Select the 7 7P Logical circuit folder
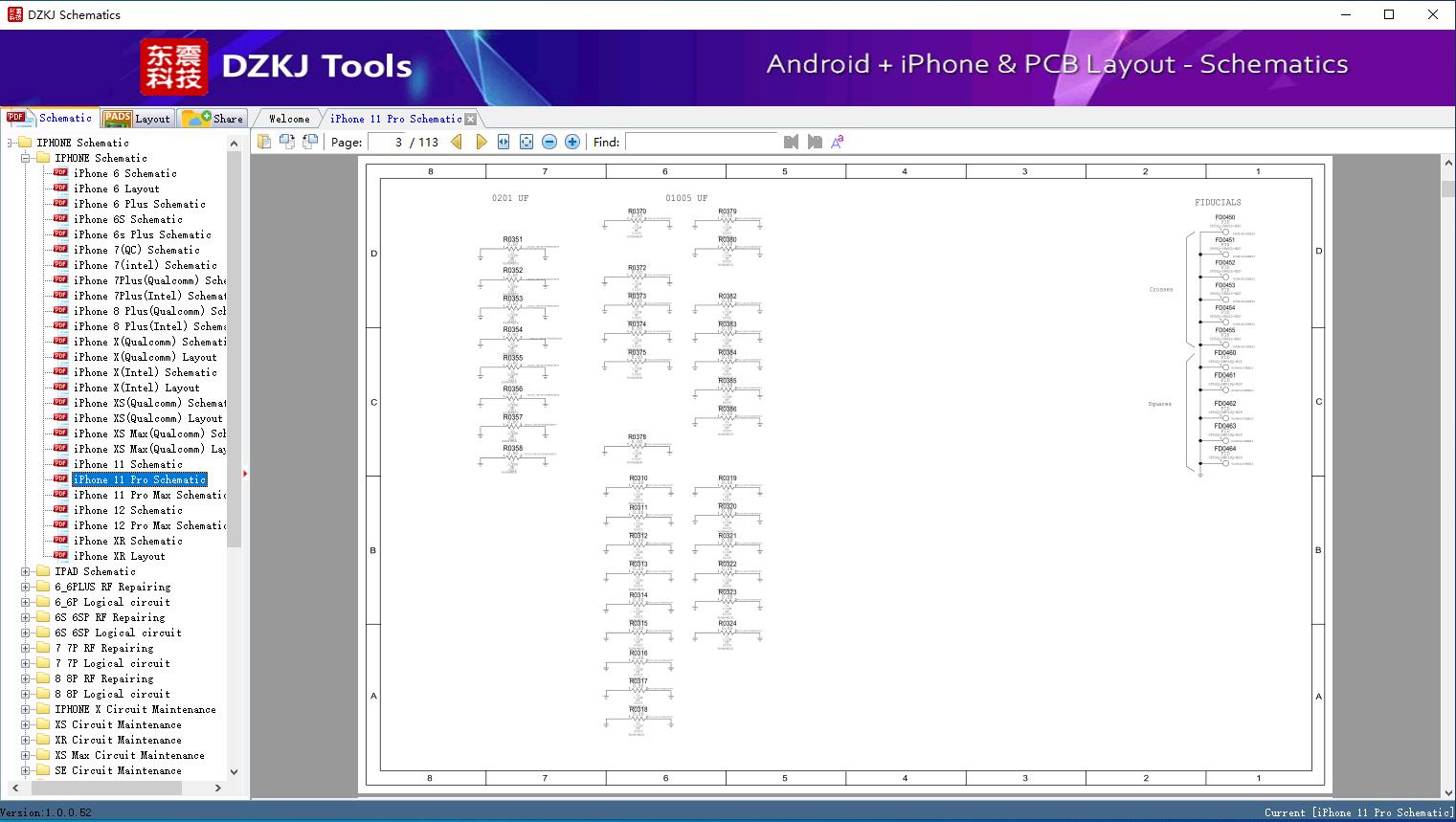 [113, 663]
